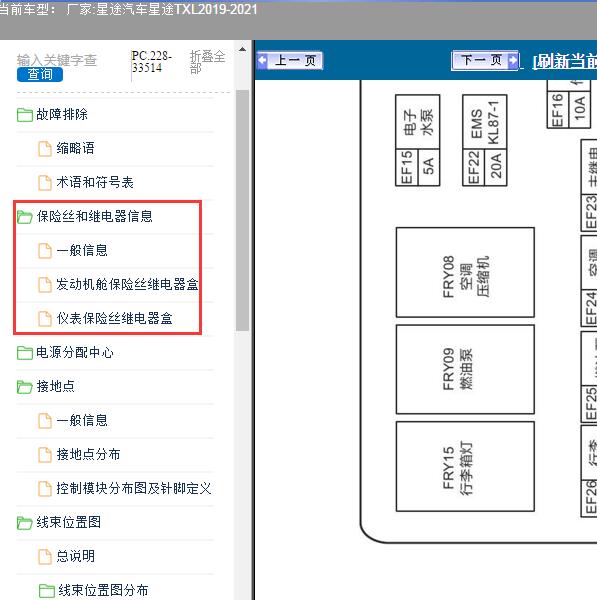
Task: Open 一般信息 under 保险丝和继电器信息
Action: 82,251
